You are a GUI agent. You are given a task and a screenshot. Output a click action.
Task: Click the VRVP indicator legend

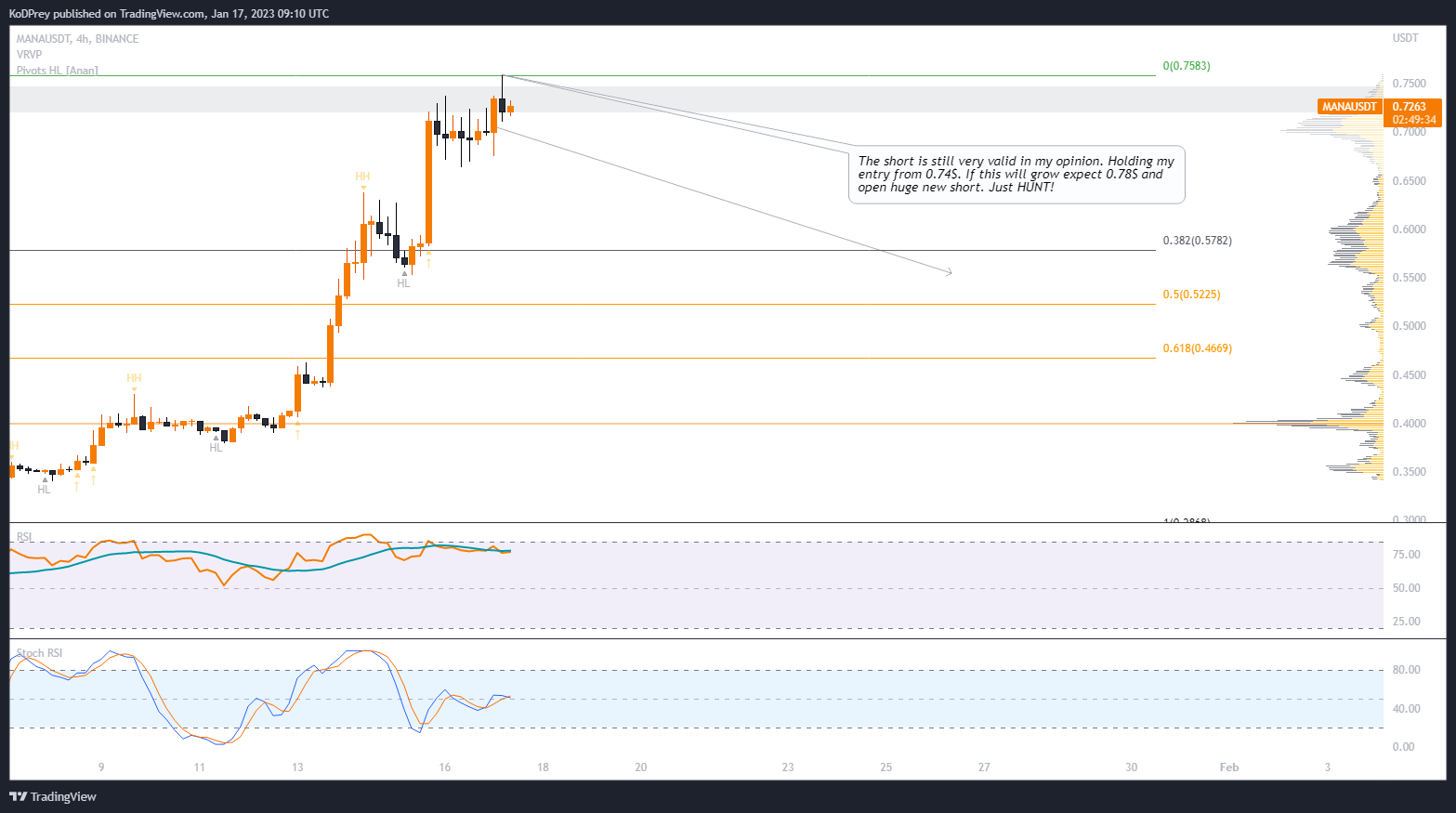click(x=29, y=55)
